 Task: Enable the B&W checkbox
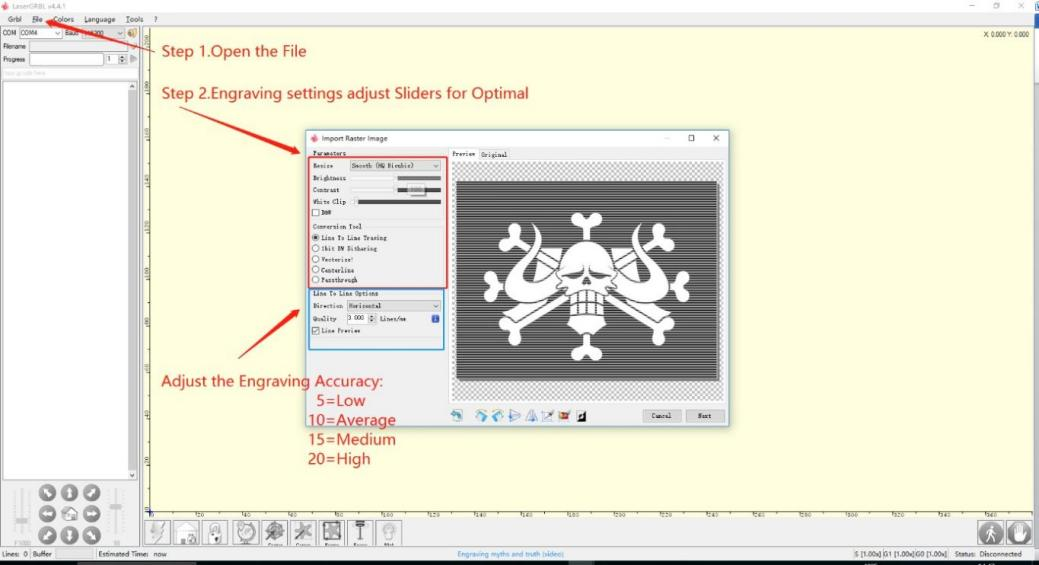(x=317, y=213)
